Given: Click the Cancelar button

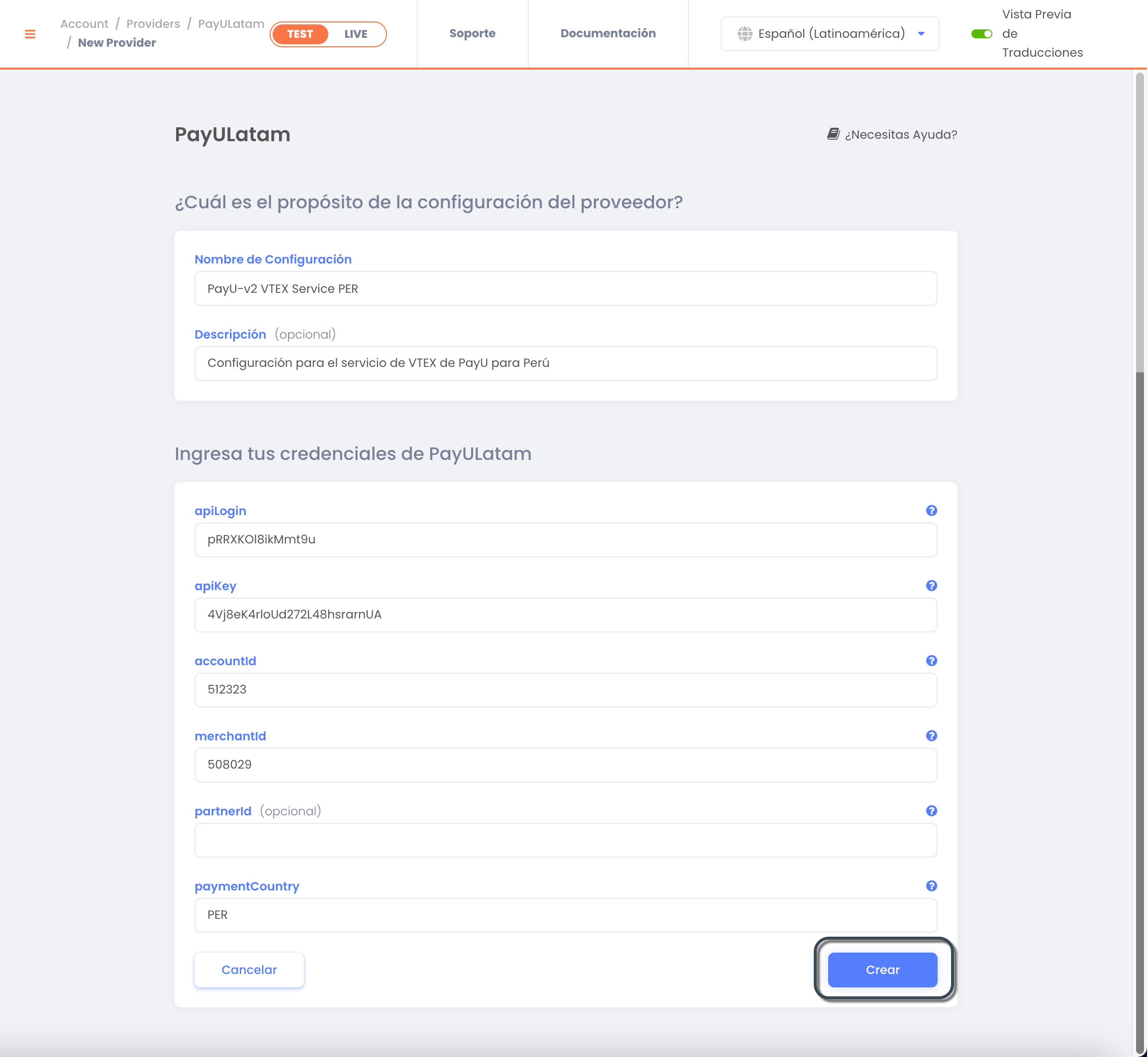Looking at the screenshot, I should pos(249,969).
